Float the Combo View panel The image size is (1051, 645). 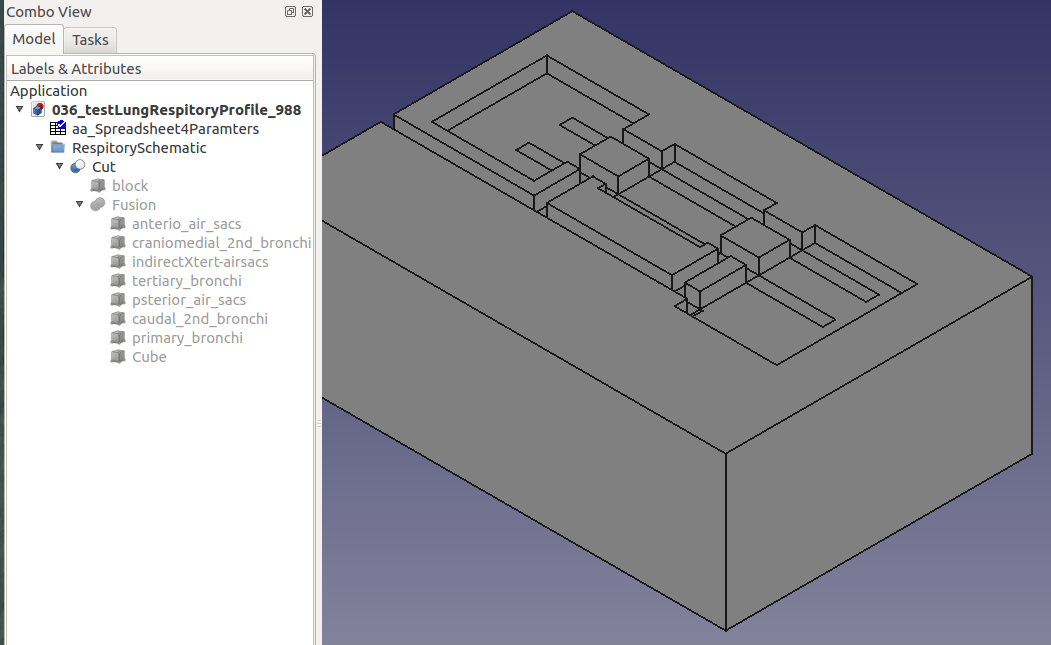click(x=290, y=12)
